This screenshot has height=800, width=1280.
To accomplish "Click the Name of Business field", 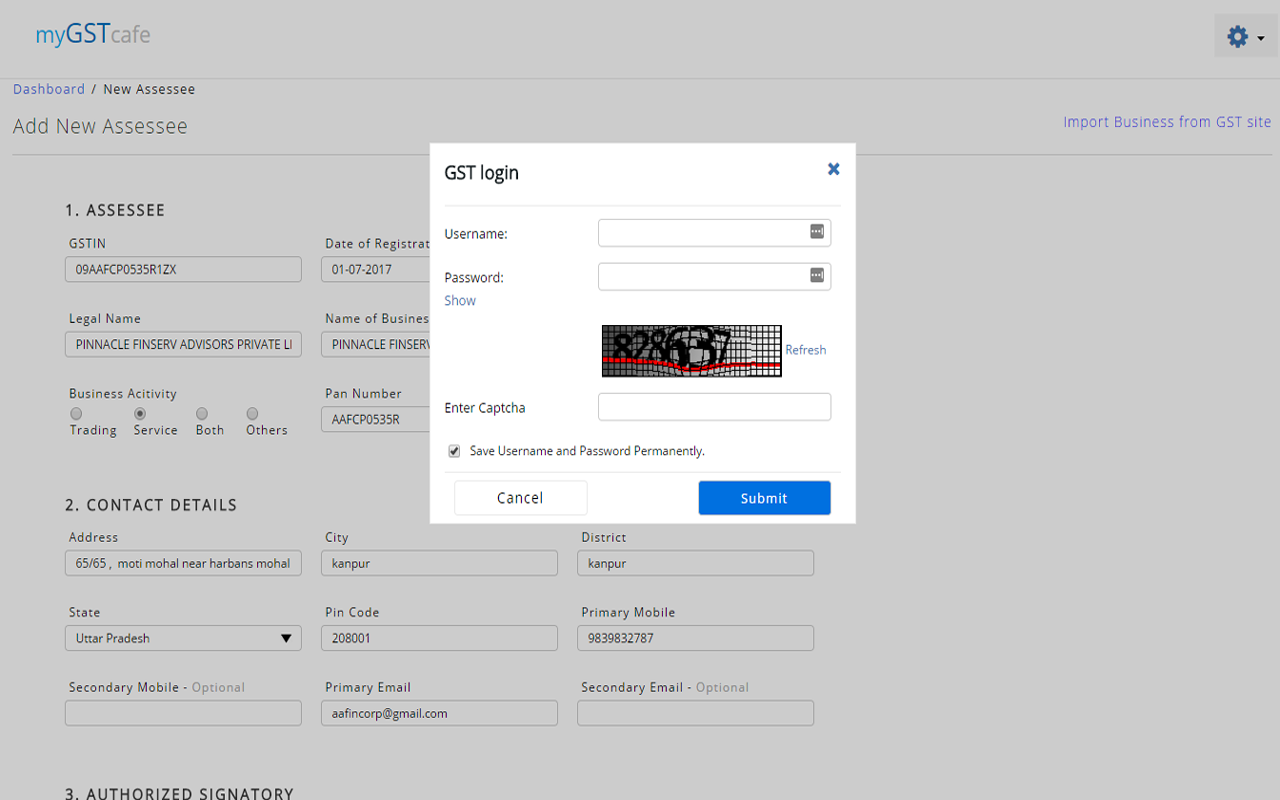I will [x=375, y=344].
